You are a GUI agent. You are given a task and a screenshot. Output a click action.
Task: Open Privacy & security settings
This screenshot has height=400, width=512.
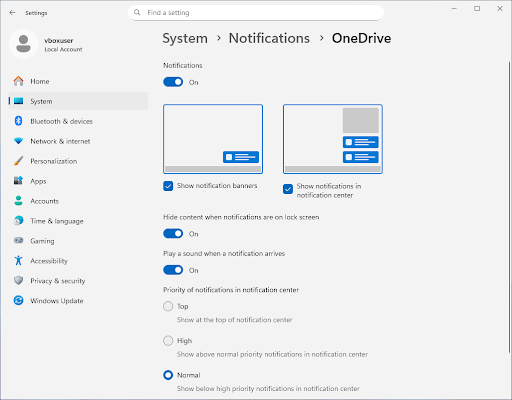[78, 281]
